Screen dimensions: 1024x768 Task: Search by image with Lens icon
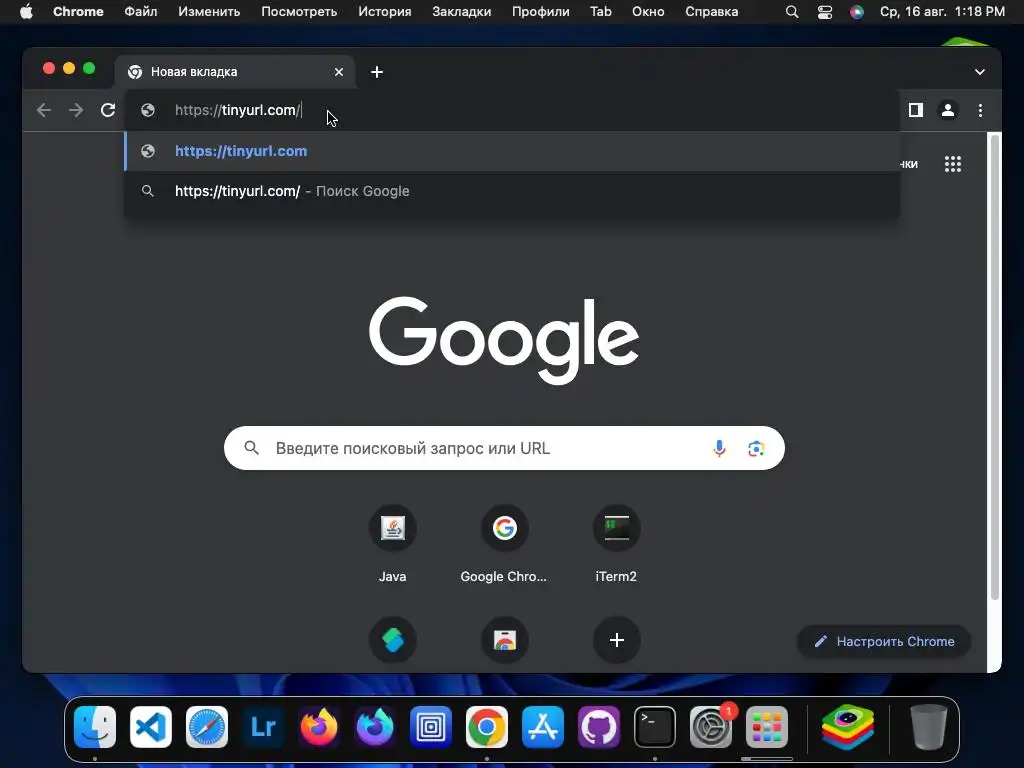tap(756, 448)
